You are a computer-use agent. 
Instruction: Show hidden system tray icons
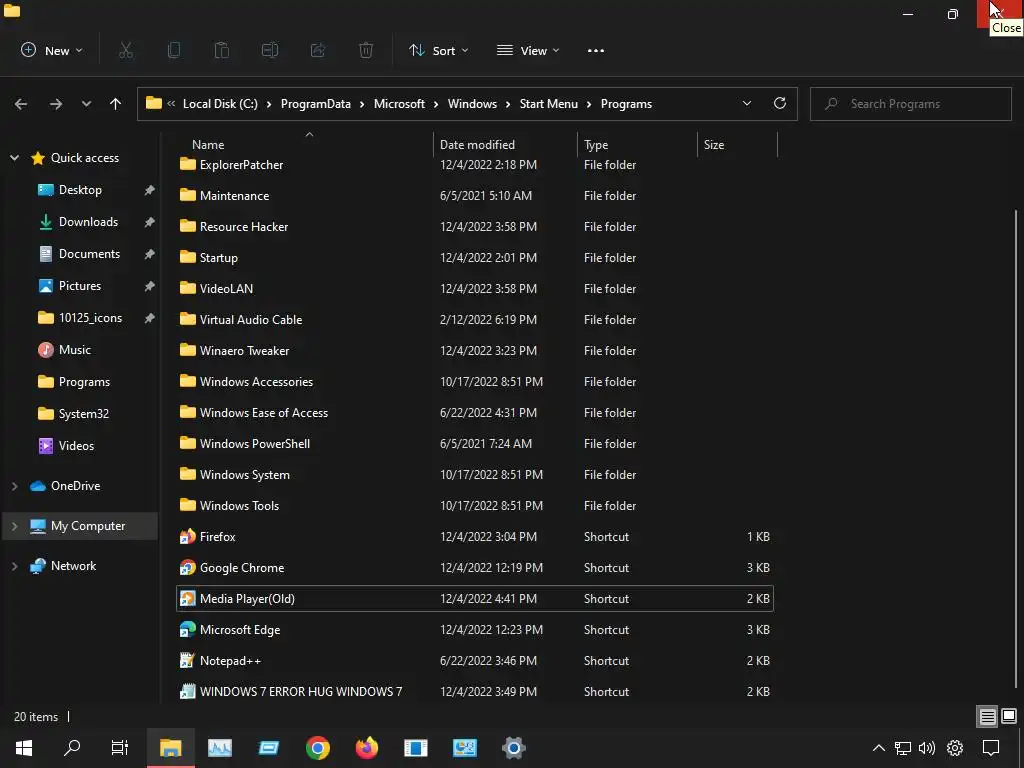[879, 748]
